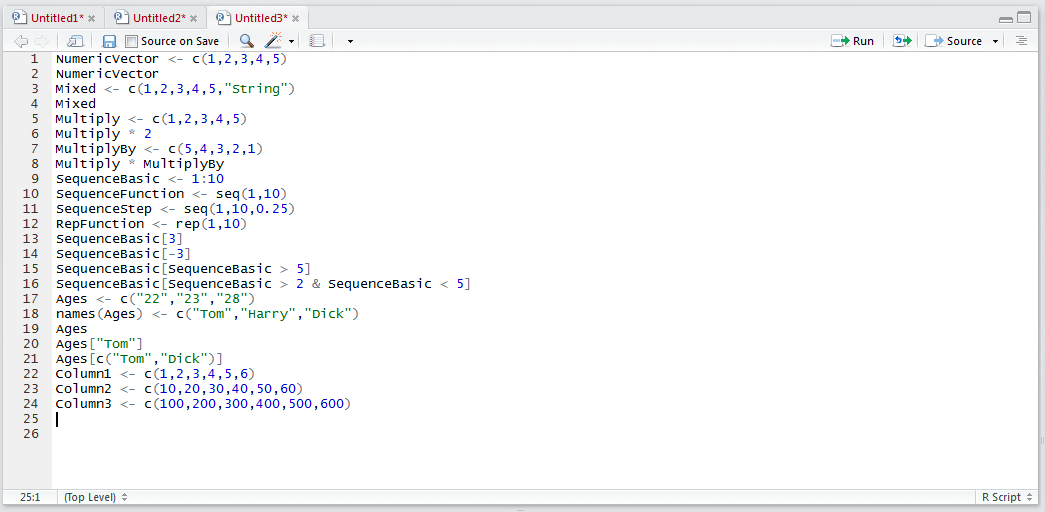The height and width of the screenshot is (512, 1045).
Task: Click seq(1,10,0.25) on line 11
Action: 239,209
